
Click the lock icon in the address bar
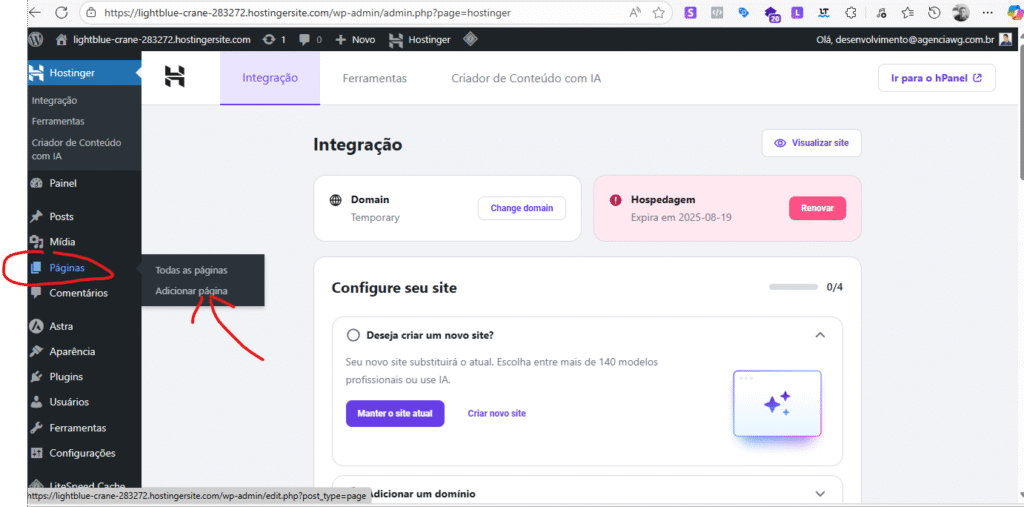click(91, 12)
